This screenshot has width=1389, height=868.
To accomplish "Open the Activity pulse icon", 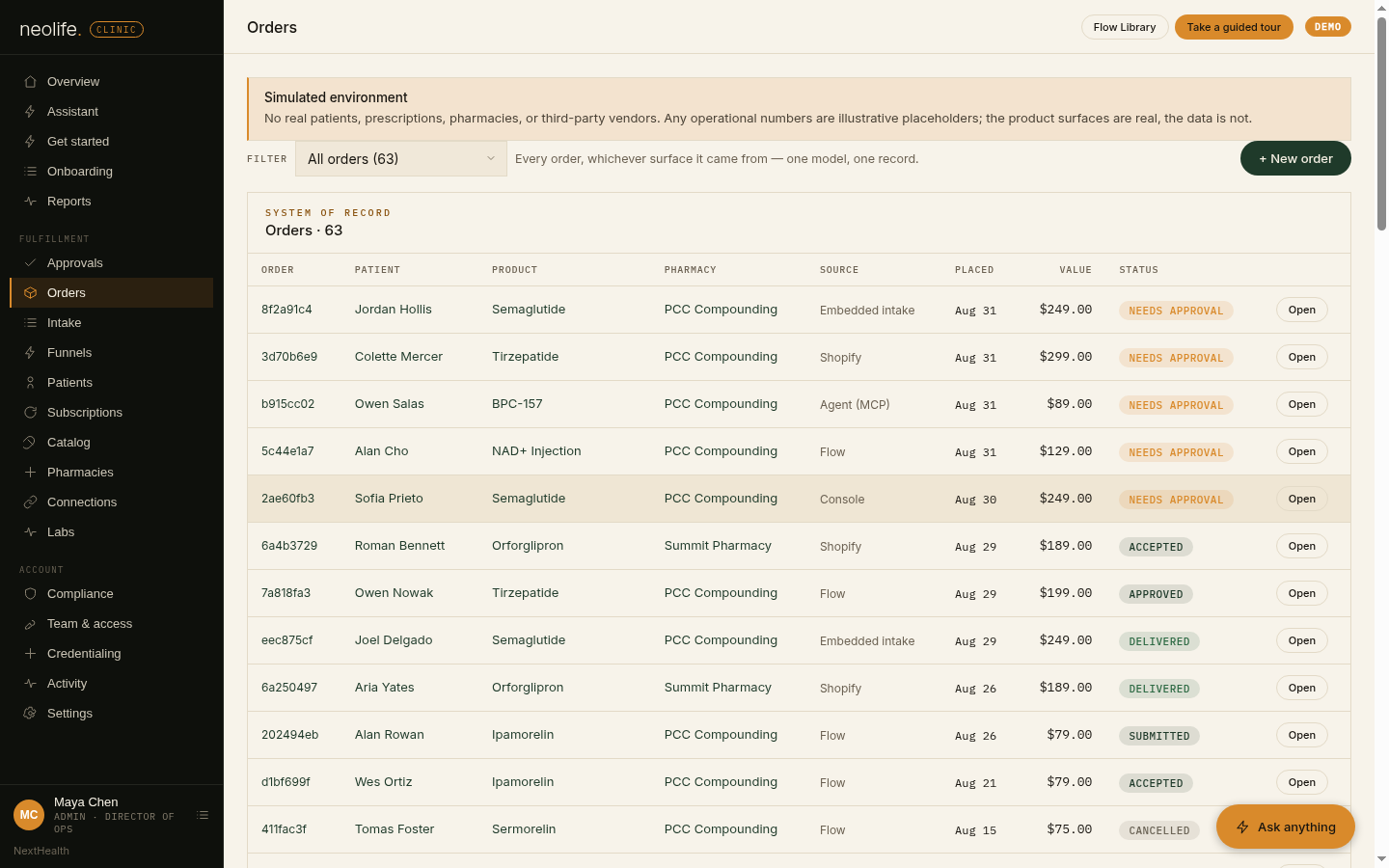I will (x=30, y=684).
